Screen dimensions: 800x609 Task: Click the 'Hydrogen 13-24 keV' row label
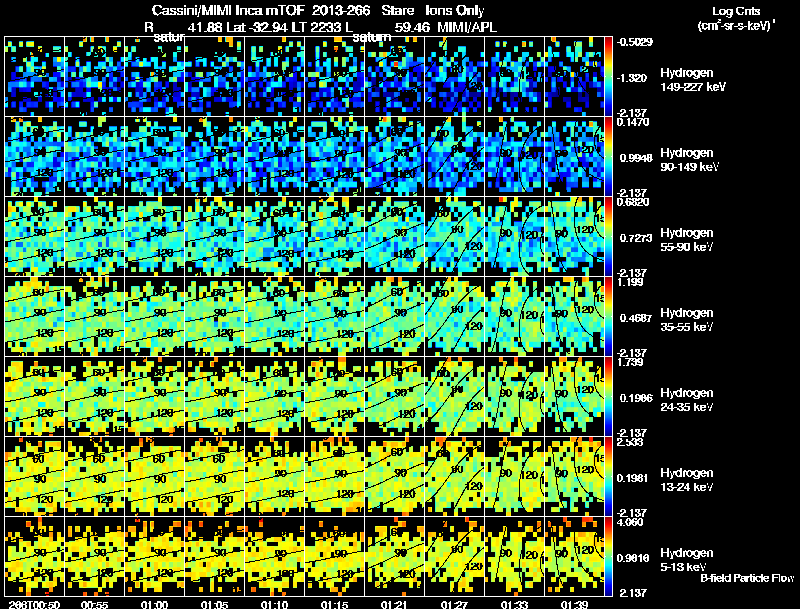(687, 480)
